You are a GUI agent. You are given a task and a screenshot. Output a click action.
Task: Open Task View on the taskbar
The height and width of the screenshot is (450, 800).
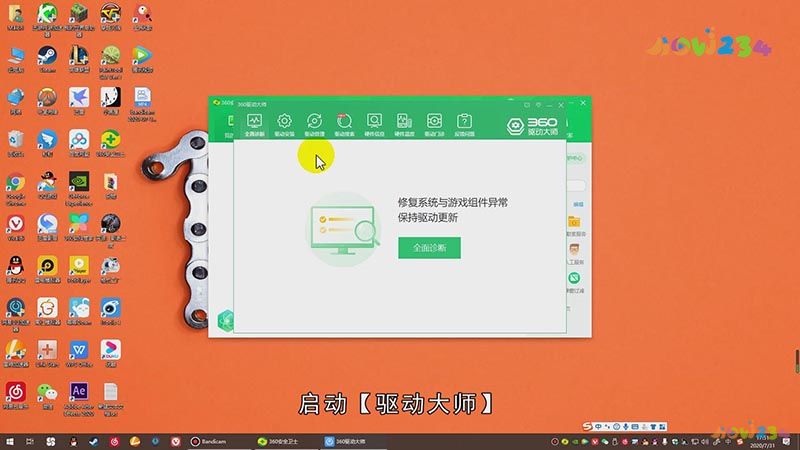click(30, 441)
